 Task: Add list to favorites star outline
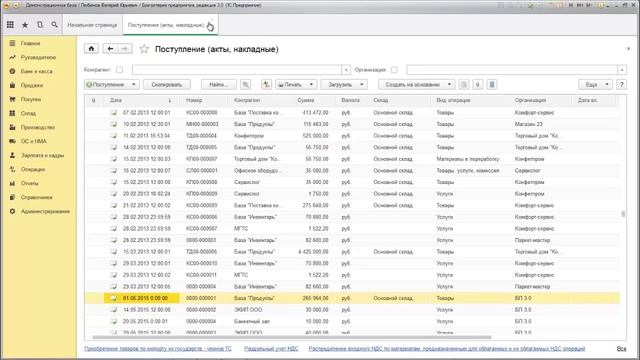[x=144, y=49]
